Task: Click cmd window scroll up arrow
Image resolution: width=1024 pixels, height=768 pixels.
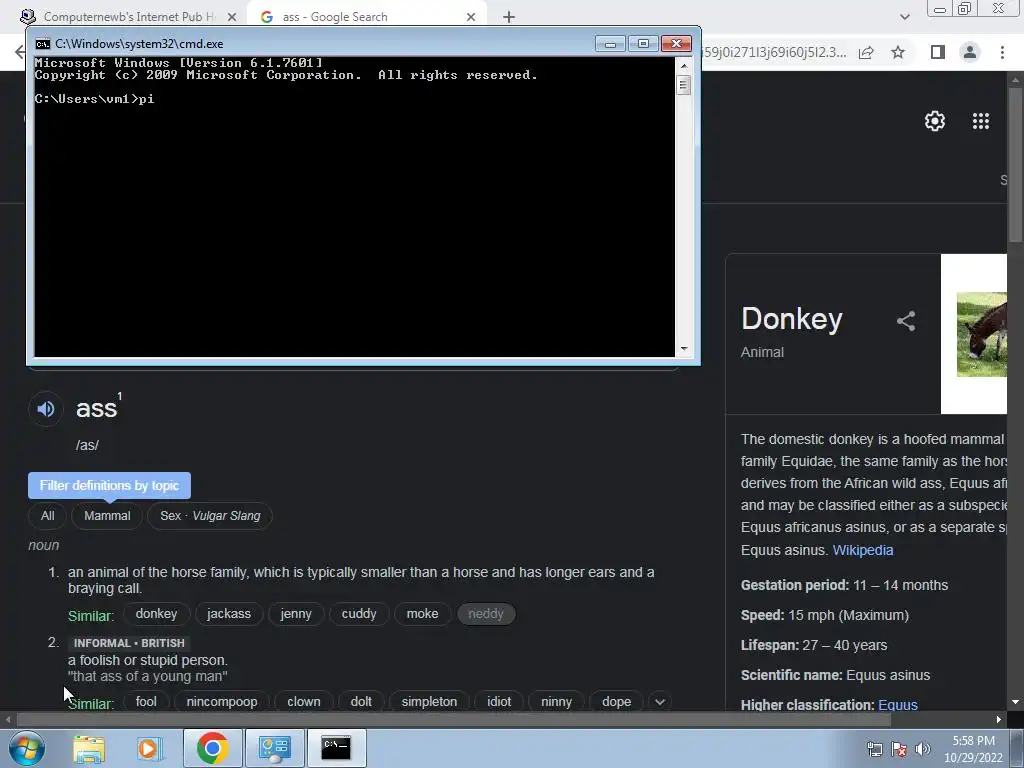Action: (684, 66)
